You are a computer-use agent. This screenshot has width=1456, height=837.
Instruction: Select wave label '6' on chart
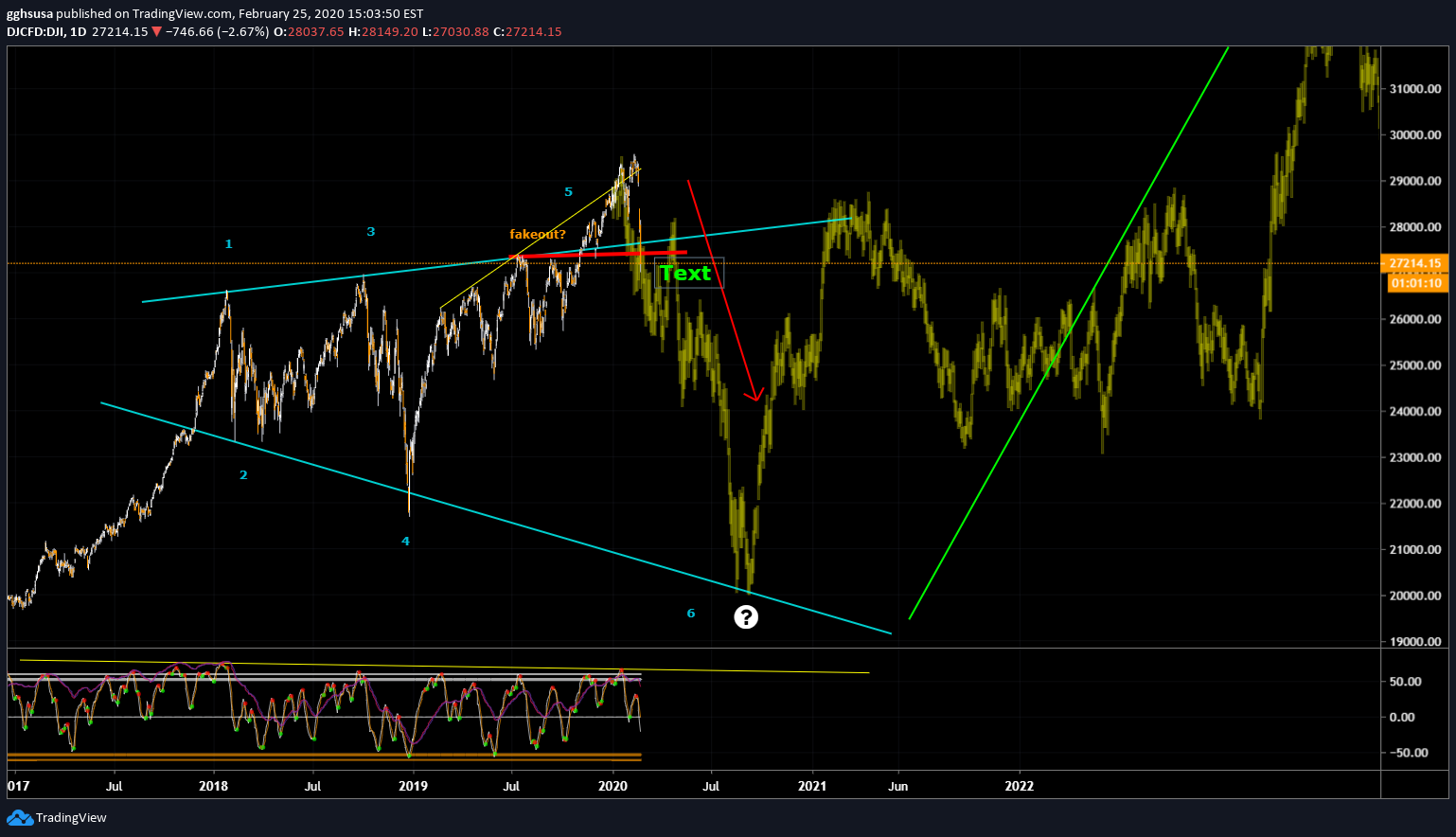[691, 614]
